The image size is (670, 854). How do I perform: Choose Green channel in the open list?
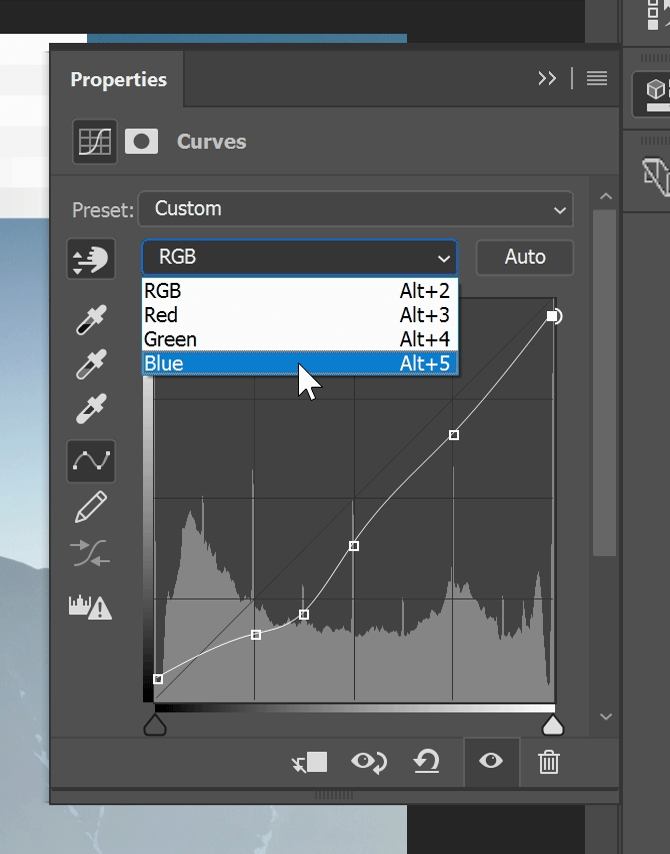300,339
